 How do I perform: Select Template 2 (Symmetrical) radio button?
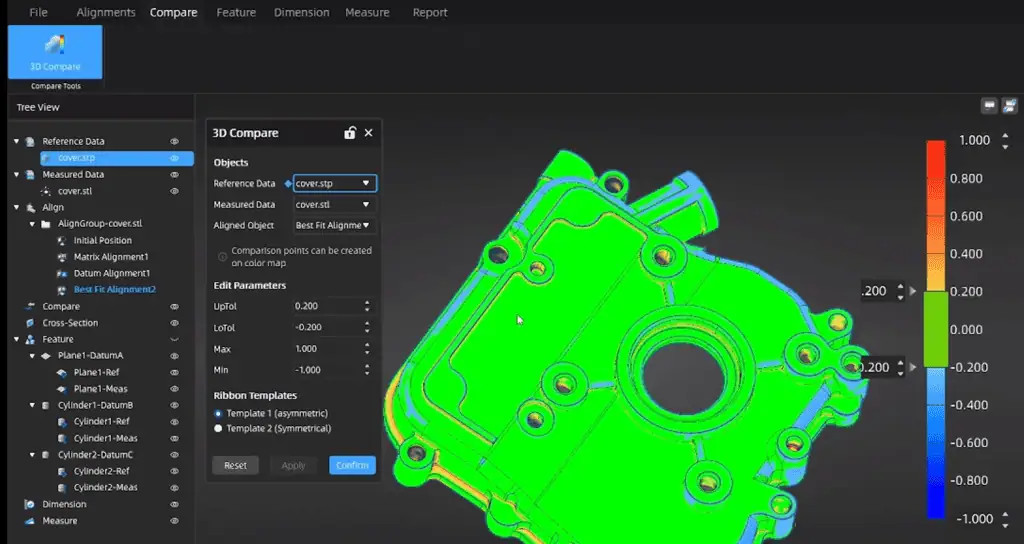click(219, 428)
